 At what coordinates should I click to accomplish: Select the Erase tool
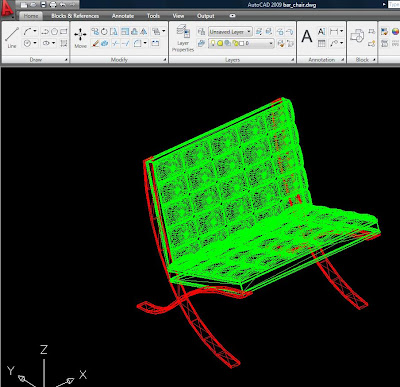[95, 43]
